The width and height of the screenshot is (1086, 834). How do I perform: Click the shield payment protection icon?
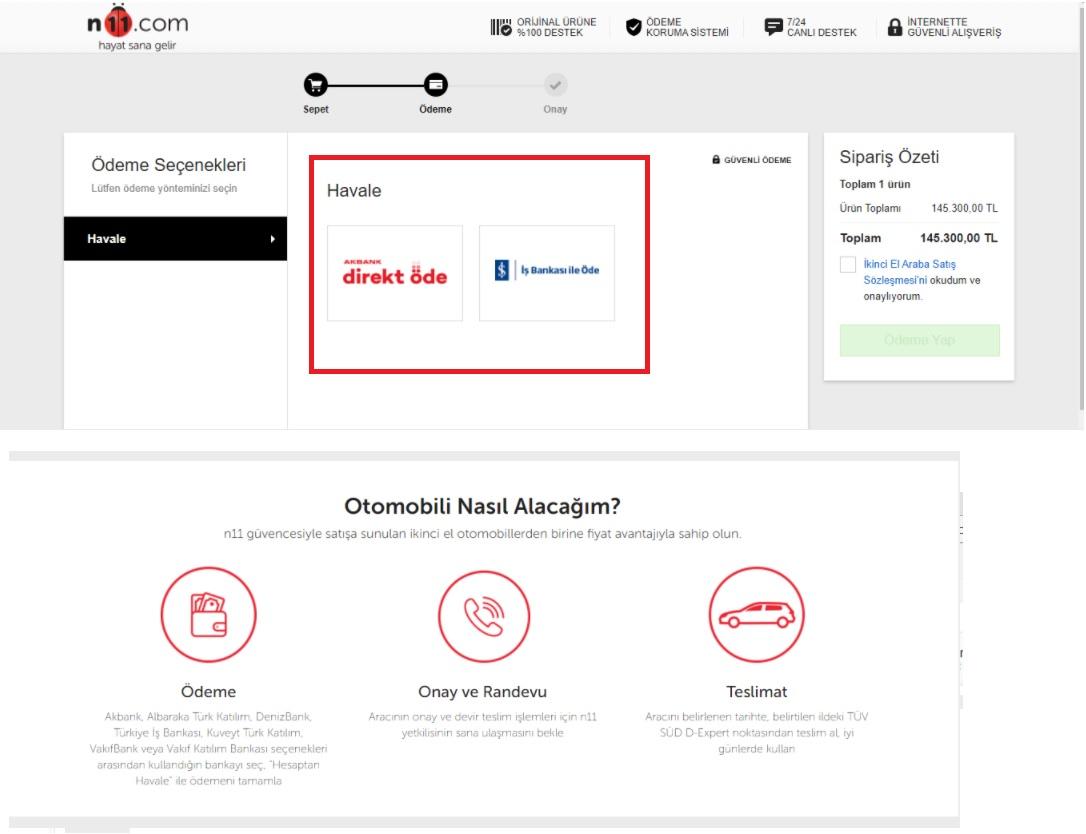[634, 27]
